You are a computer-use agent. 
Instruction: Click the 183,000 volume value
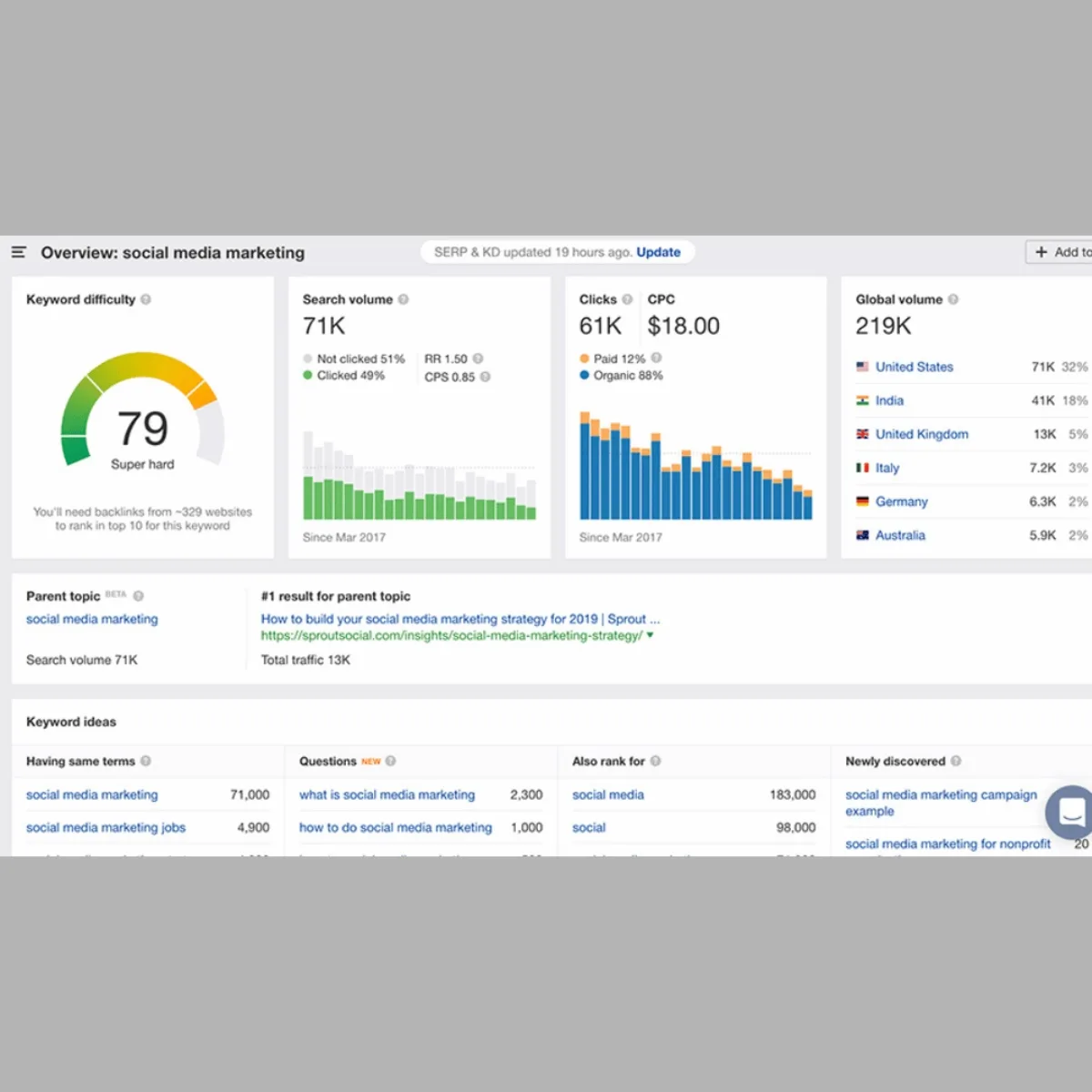click(793, 794)
